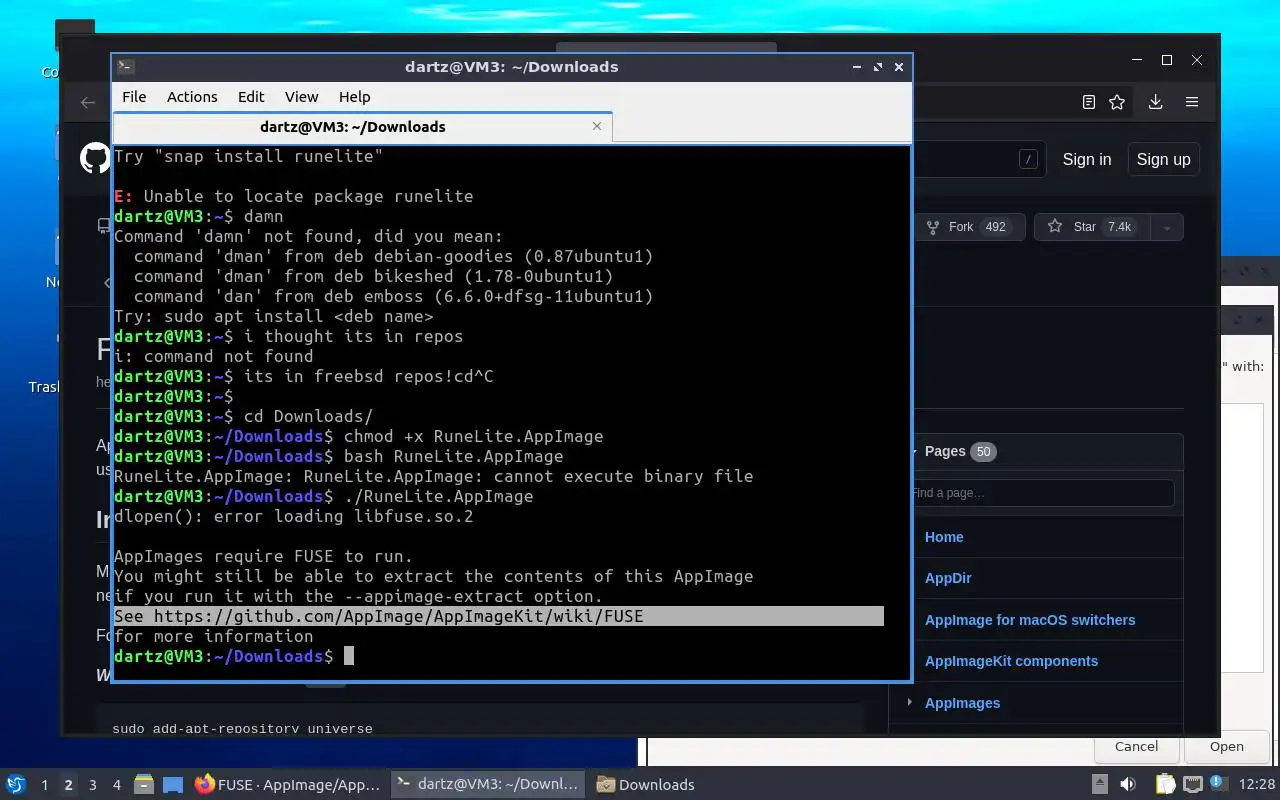
Task: Switch to the Downloads taskbar entry
Action: pos(645,785)
